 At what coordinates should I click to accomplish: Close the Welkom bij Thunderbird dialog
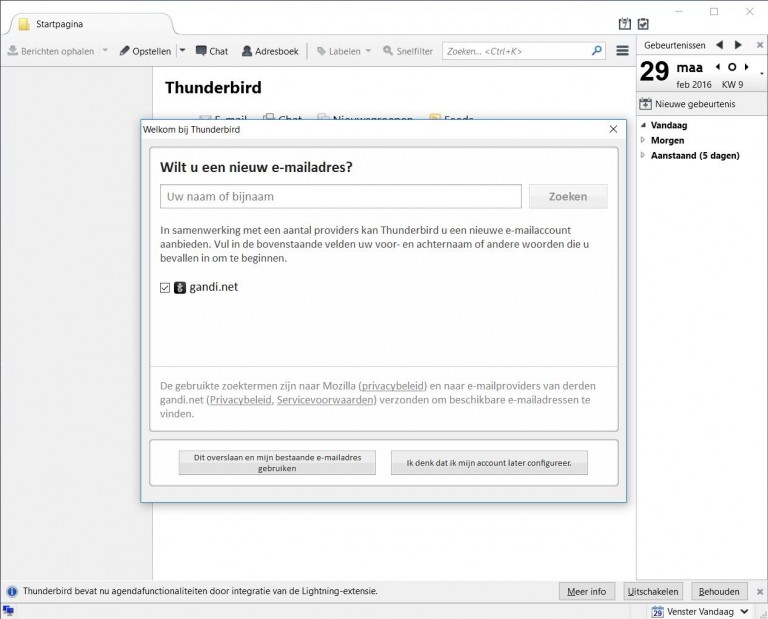(613, 129)
